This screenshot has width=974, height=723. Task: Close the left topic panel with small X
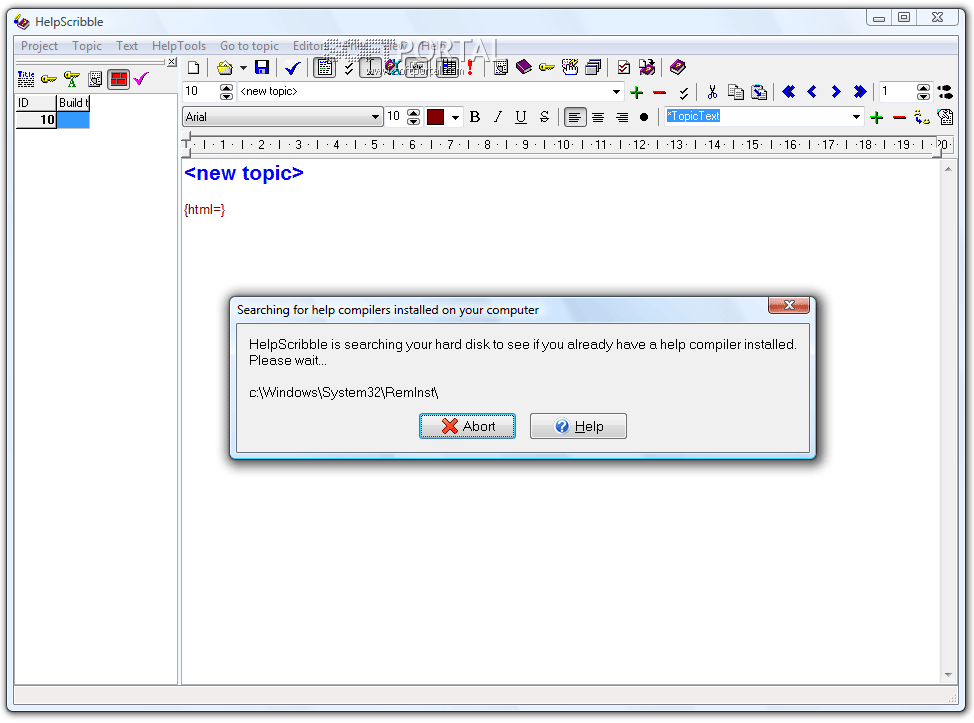171,62
